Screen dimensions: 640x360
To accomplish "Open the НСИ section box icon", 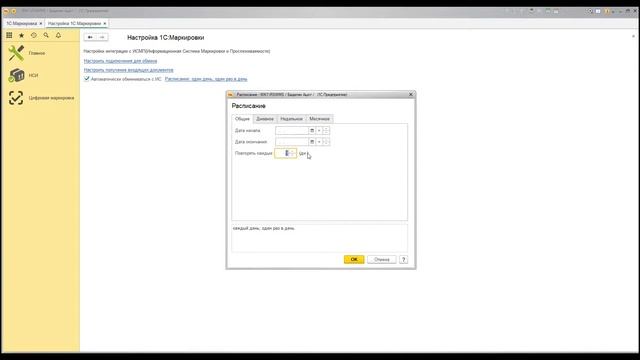I will 16,75.
